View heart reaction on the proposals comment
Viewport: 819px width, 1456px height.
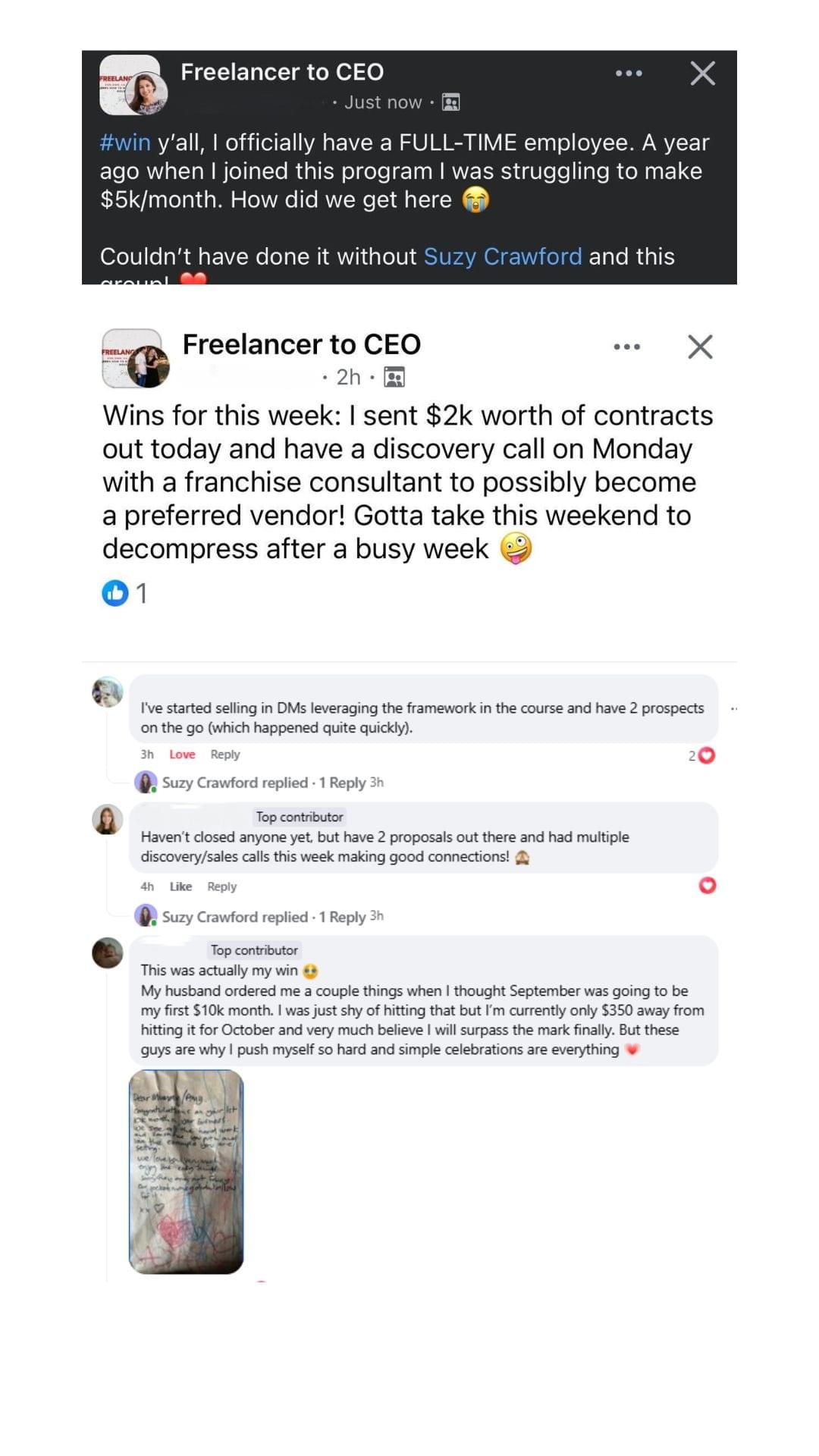tap(707, 886)
